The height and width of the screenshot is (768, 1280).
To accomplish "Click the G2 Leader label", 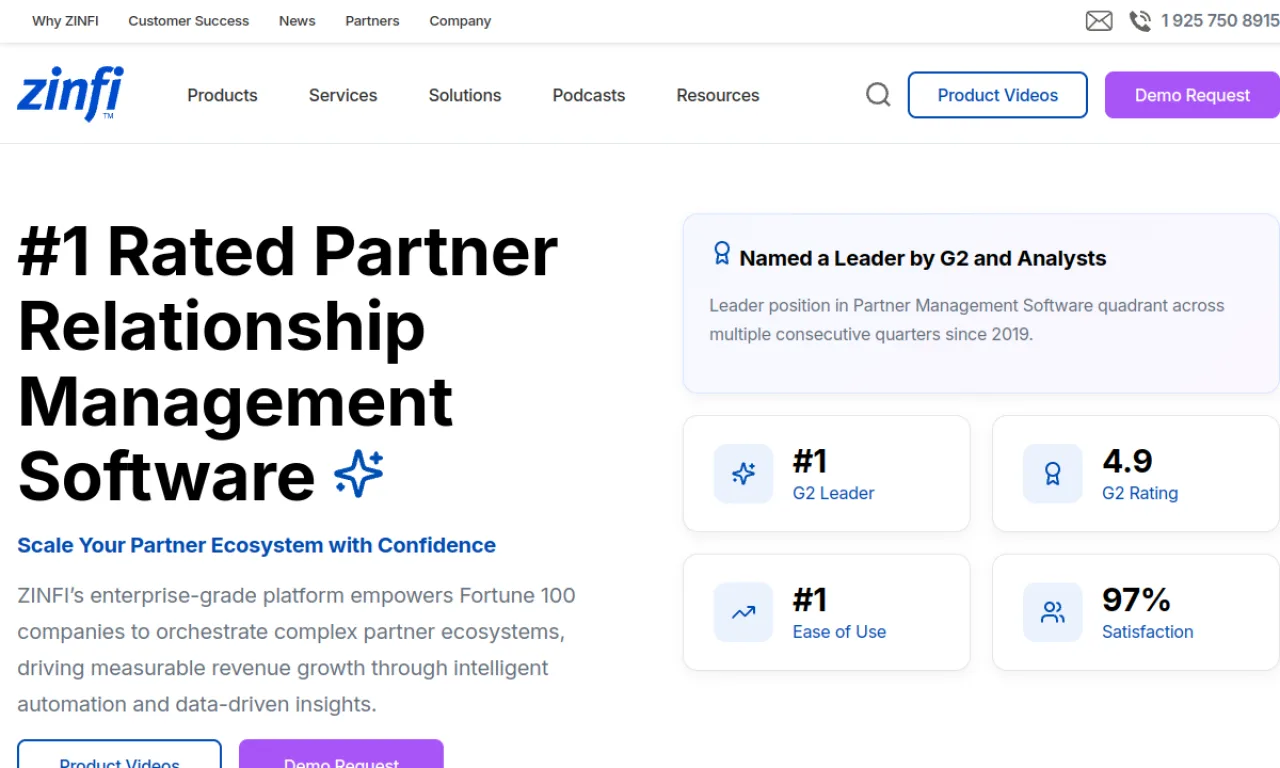I will click(833, 493).
